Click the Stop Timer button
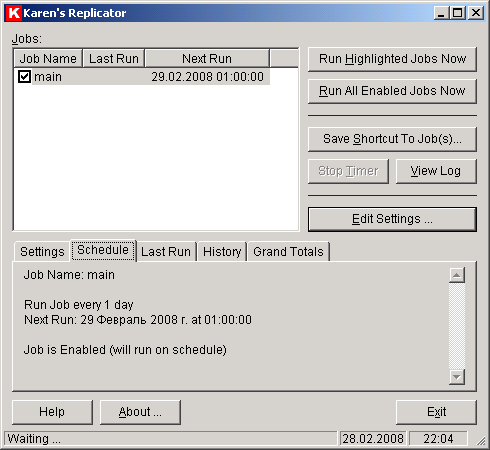490x450 pixels. (x=348, y=171)
